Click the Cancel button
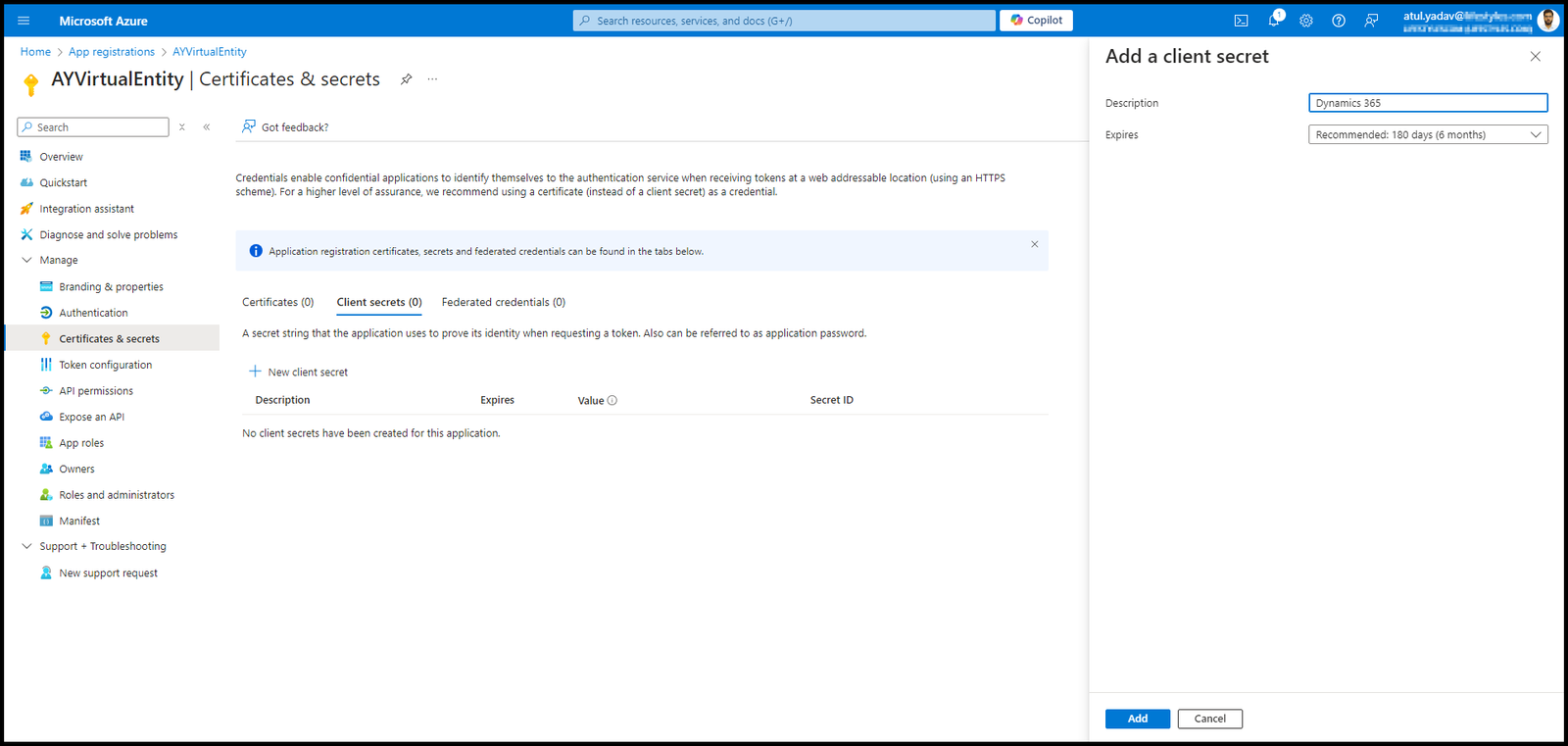Screen dimensions: 1568x746 point(1210,719)
